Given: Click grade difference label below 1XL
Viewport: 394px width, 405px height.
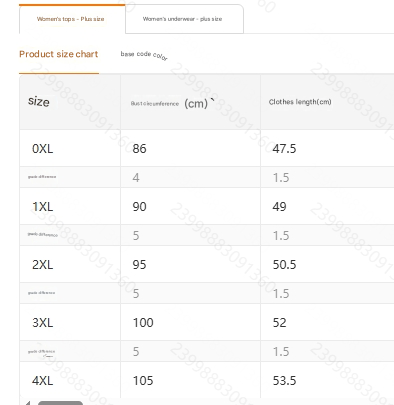Looking at the screenshot, I should point(43,235).
